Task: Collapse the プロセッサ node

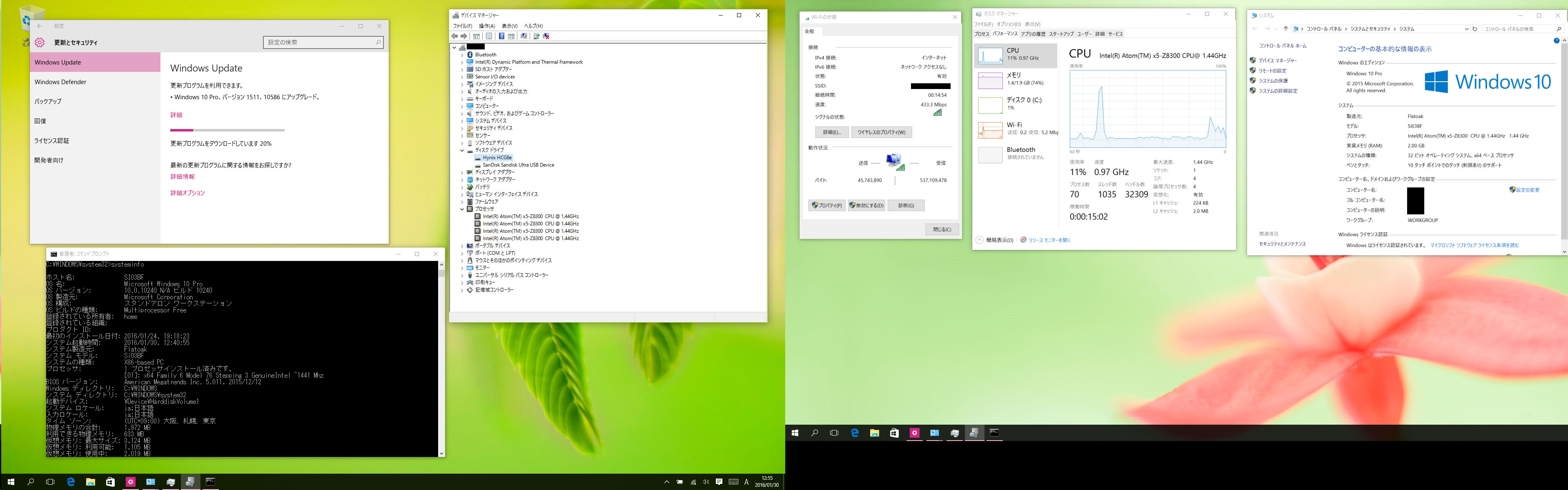Action: pos(462,209)
